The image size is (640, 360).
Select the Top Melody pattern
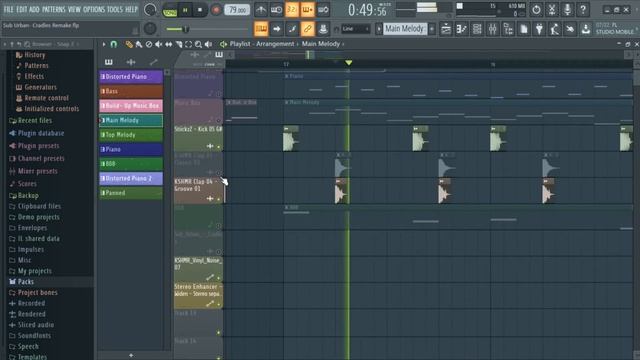[131, 135]
